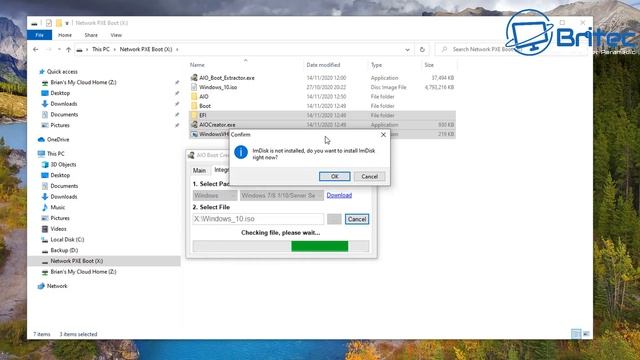The height and width of the screenshot is (360, 640).
Task: Open 3D Objects under This PC
Action: [x=63, y=164]
